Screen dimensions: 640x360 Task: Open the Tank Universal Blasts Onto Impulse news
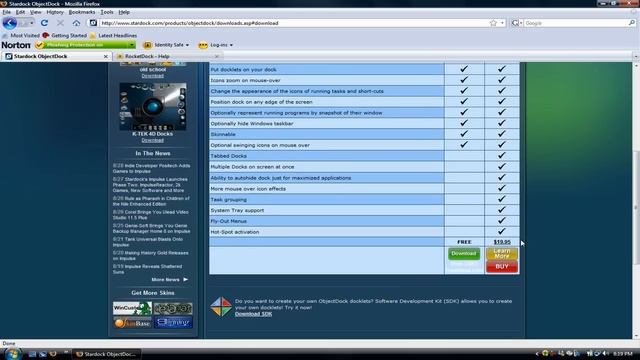point(148,242)
